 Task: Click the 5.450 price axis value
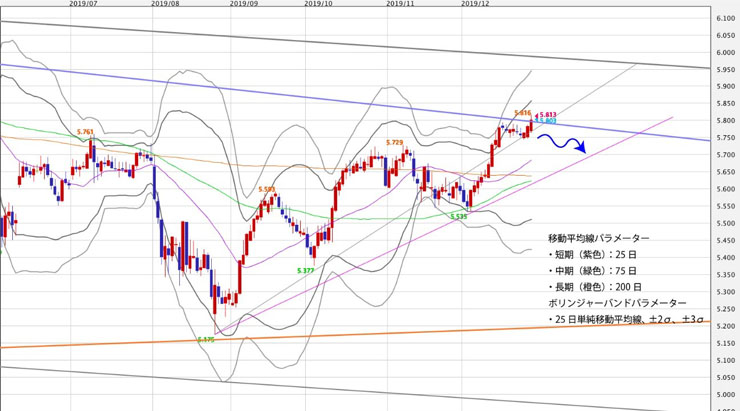(725, 240)
